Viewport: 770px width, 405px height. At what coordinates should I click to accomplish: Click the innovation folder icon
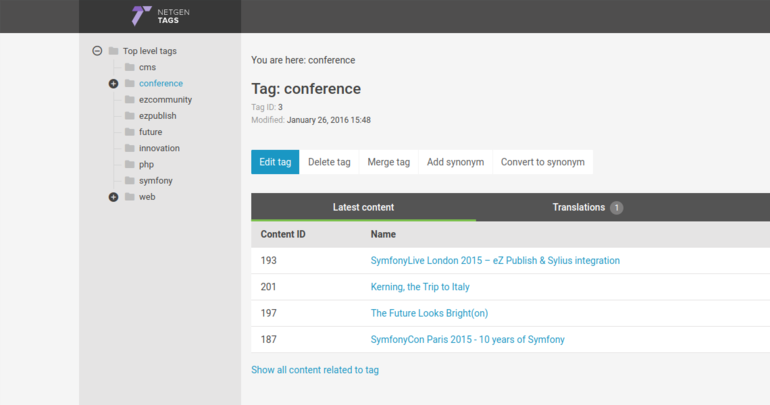pyautogui.click(x=130, y=148)
